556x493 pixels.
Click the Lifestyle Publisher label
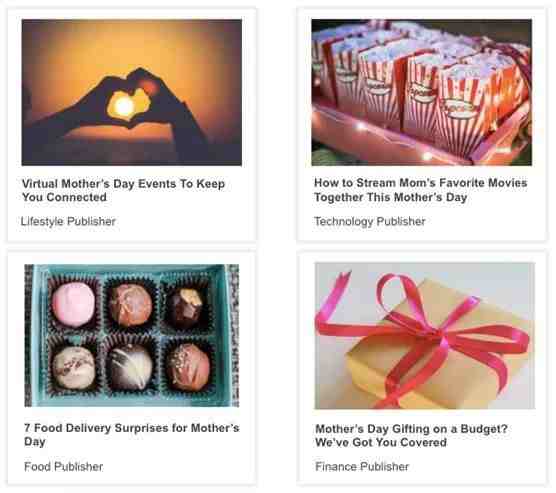coord(68,221)
